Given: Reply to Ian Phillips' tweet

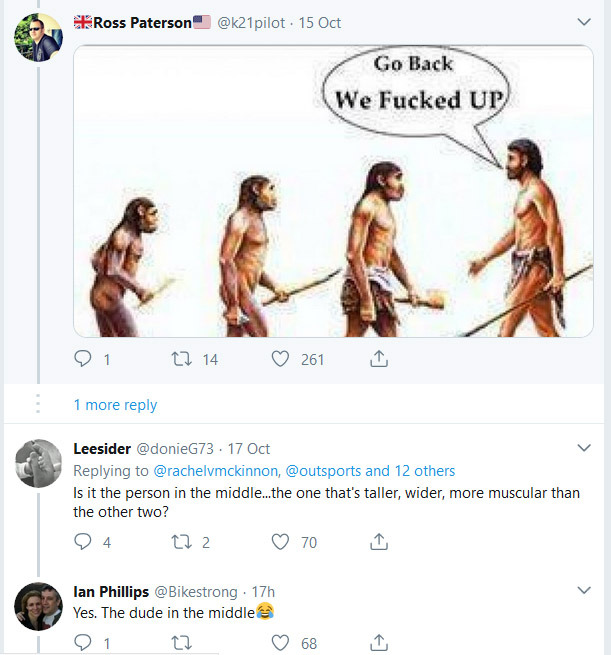Looking at the screenshot, I should pos(84,643).
